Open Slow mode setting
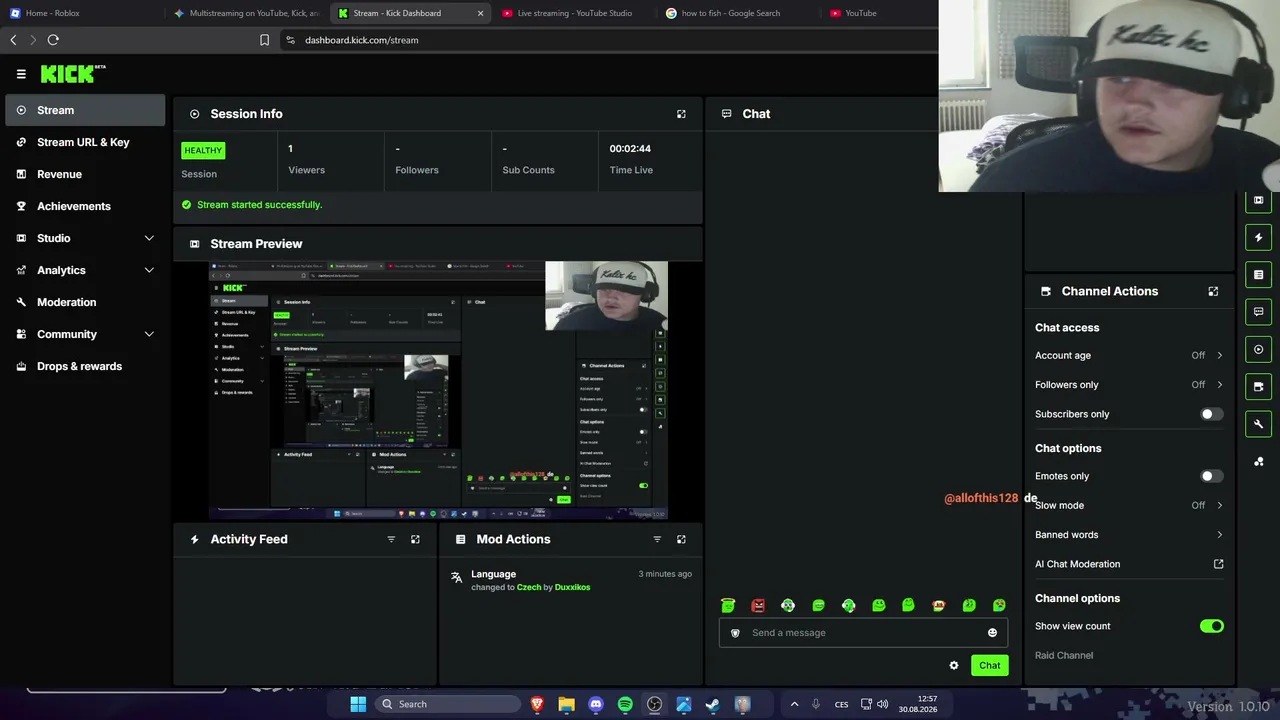 [x=1129, y=505]
